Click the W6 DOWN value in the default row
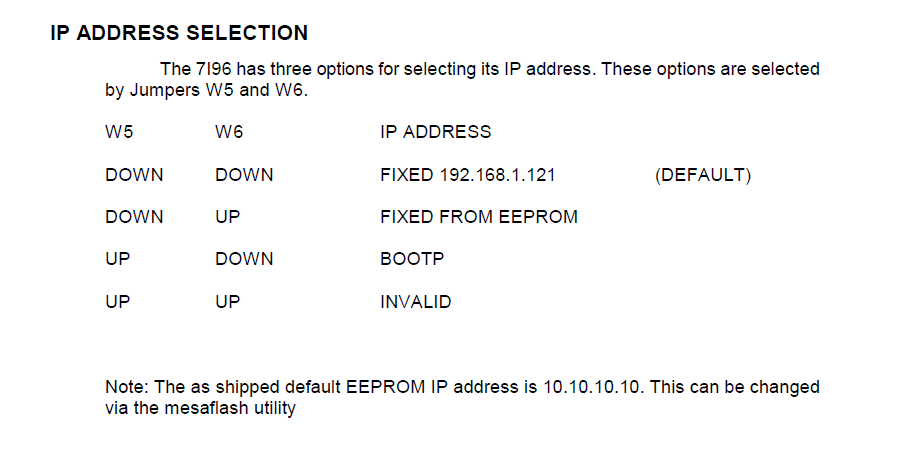898x449 pixels. pos(243,175)
